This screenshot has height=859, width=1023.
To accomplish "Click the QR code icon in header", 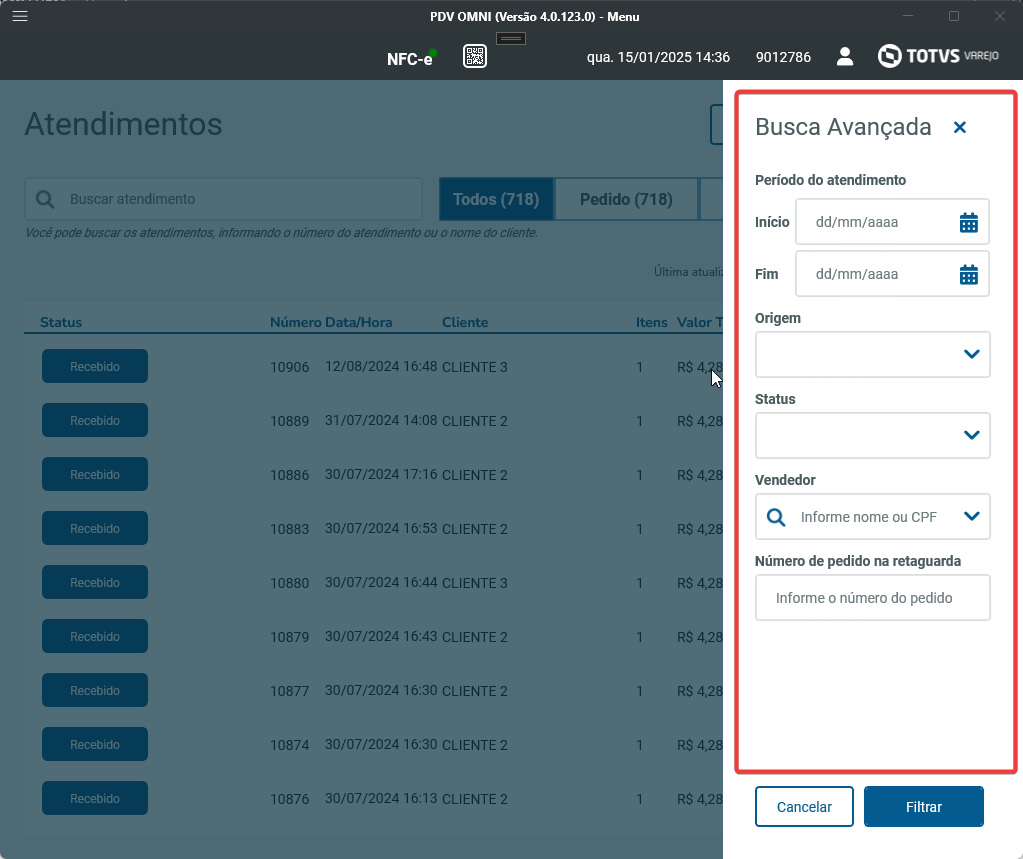I will pyautogui.click(x=475, y=57).
